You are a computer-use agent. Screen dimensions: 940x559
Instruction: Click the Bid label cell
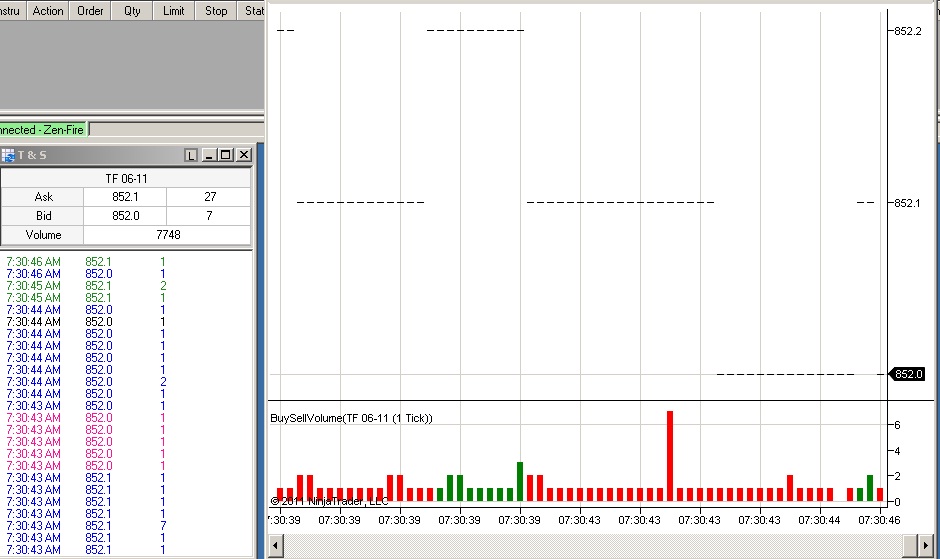(43, 216)
